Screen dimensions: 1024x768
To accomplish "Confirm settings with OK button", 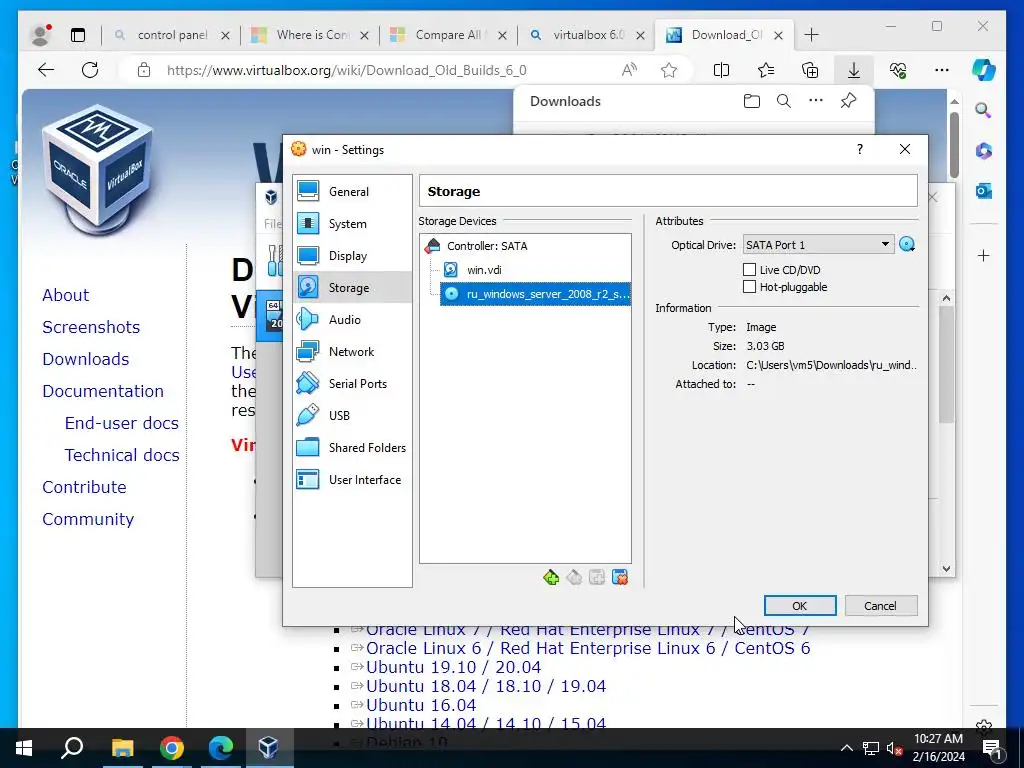I will pyautogui.click(x=799, y=605).
